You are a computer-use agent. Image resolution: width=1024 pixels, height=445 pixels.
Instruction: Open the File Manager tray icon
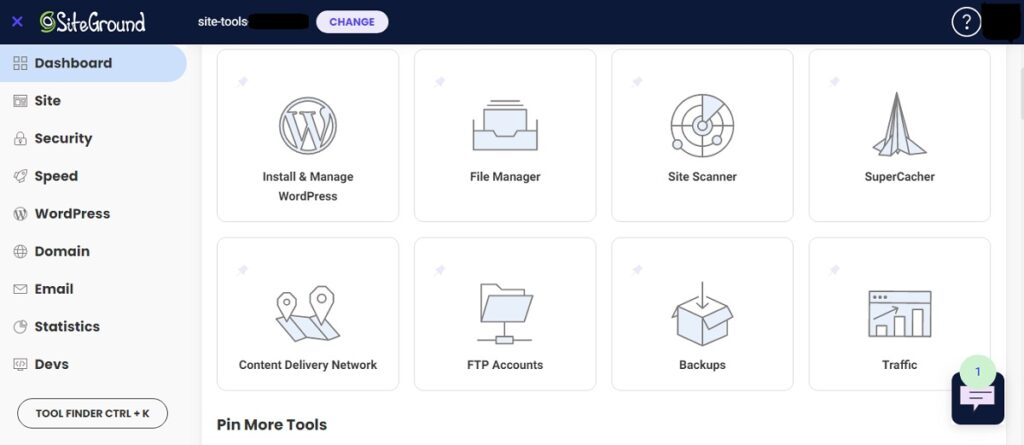click(505, 125)
